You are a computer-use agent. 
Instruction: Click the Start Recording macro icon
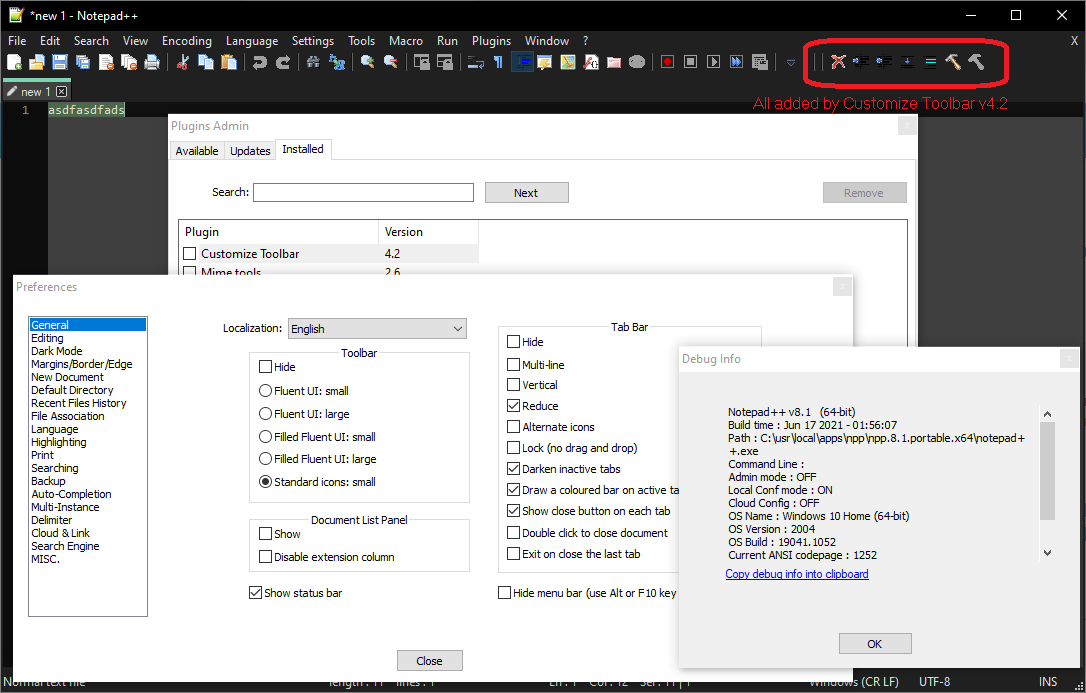[x=668, y=62]
